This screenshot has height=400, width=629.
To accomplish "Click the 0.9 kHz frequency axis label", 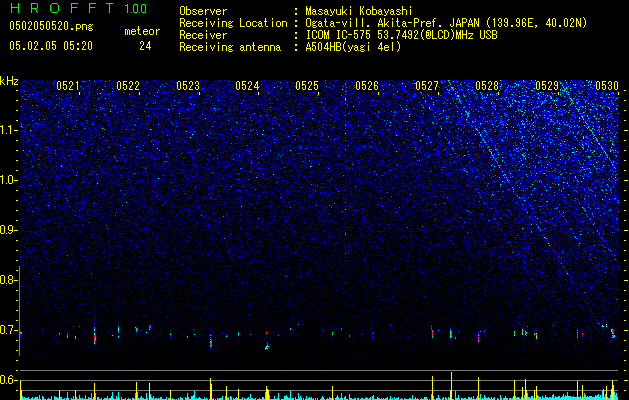I will [9, 230].
